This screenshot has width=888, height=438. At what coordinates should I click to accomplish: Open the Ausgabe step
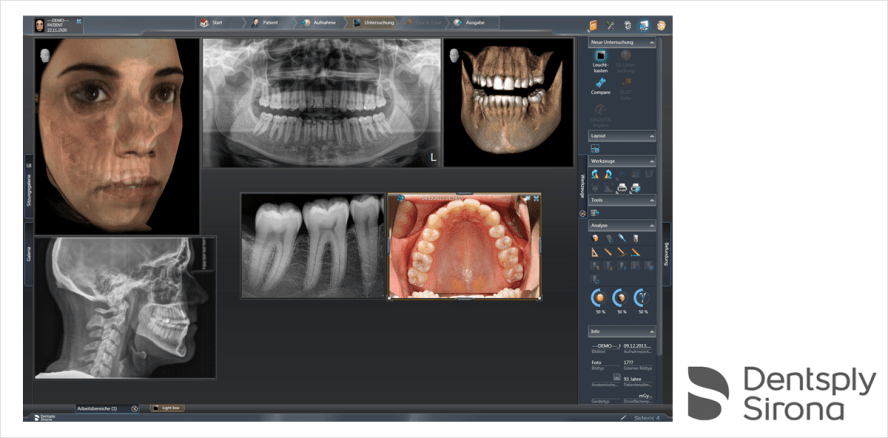(x=472, y=22)
